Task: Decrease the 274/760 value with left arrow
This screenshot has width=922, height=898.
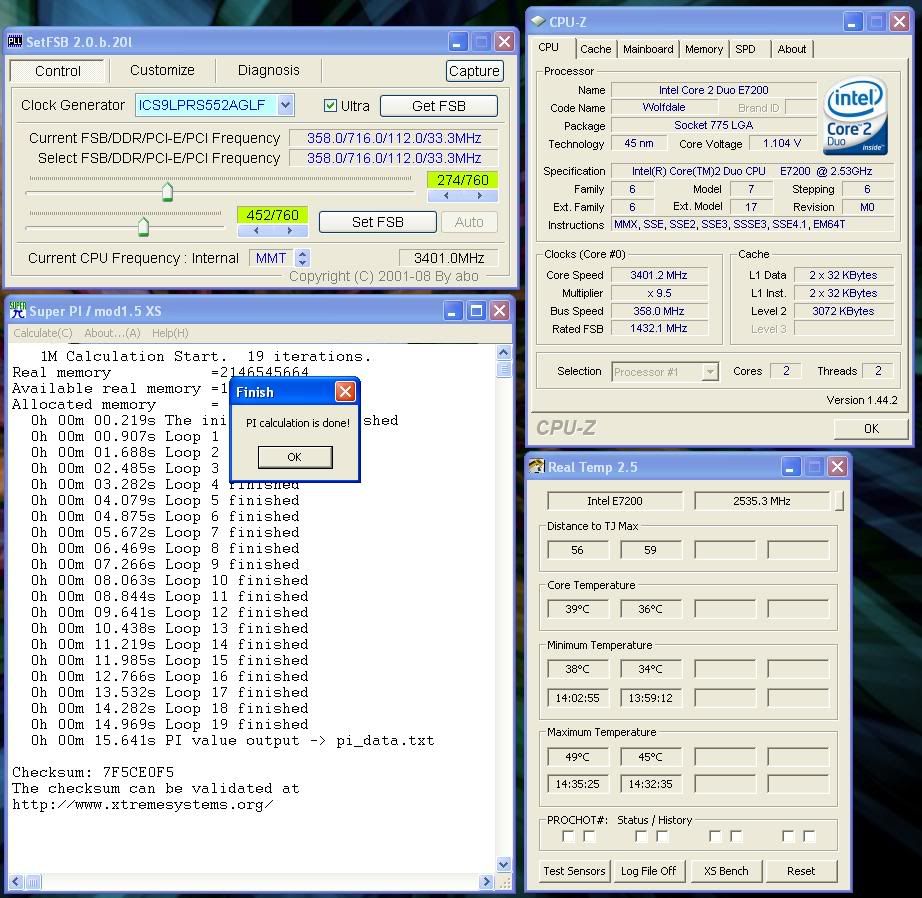Action: pyautogui.click(x=446, y=195)
